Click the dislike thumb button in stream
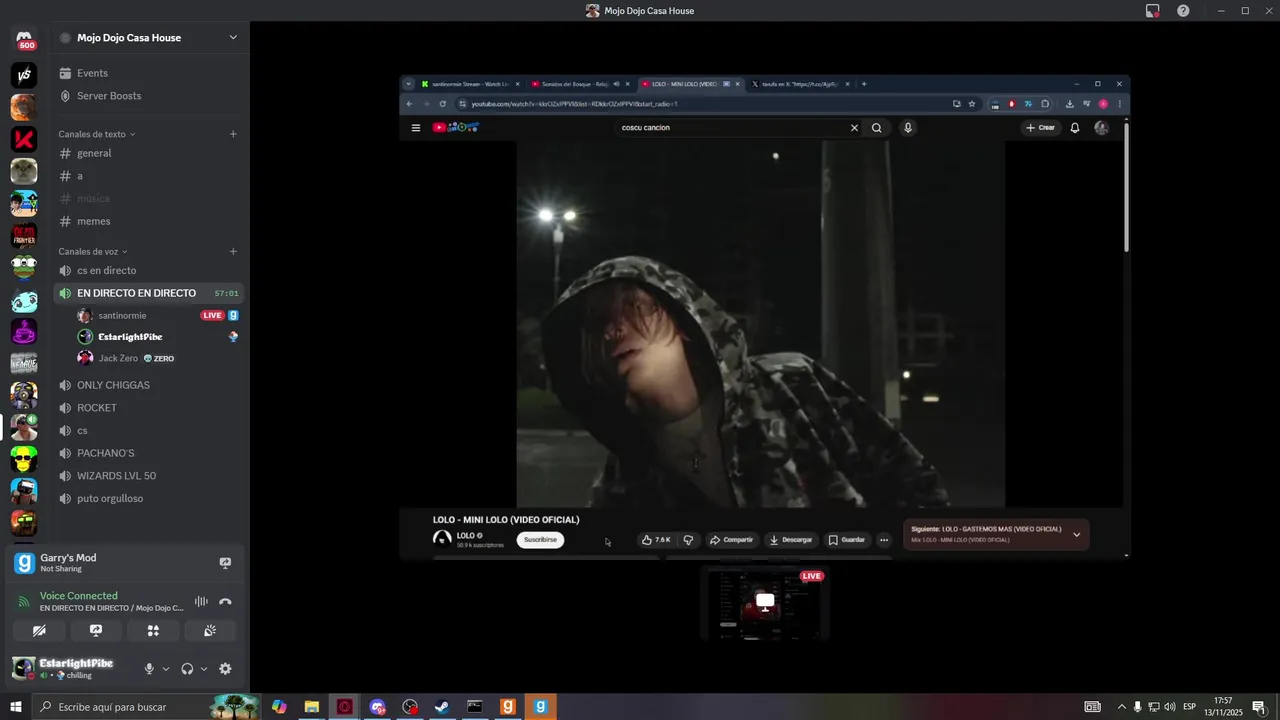Image resolution: width=1280 pixels, height=720 pixels. [x=688, y=540]
